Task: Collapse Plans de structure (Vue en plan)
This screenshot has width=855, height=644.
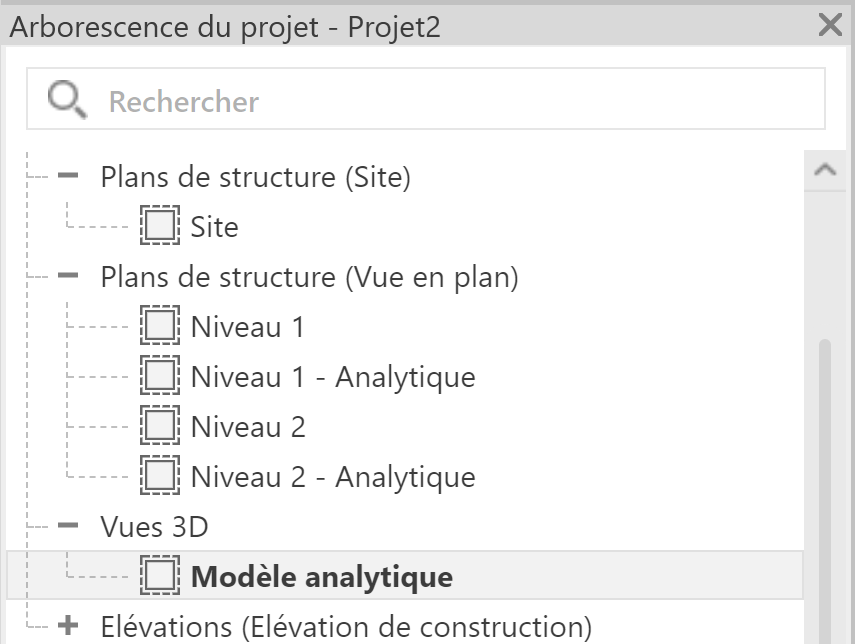Action: [x=68, y=275]
